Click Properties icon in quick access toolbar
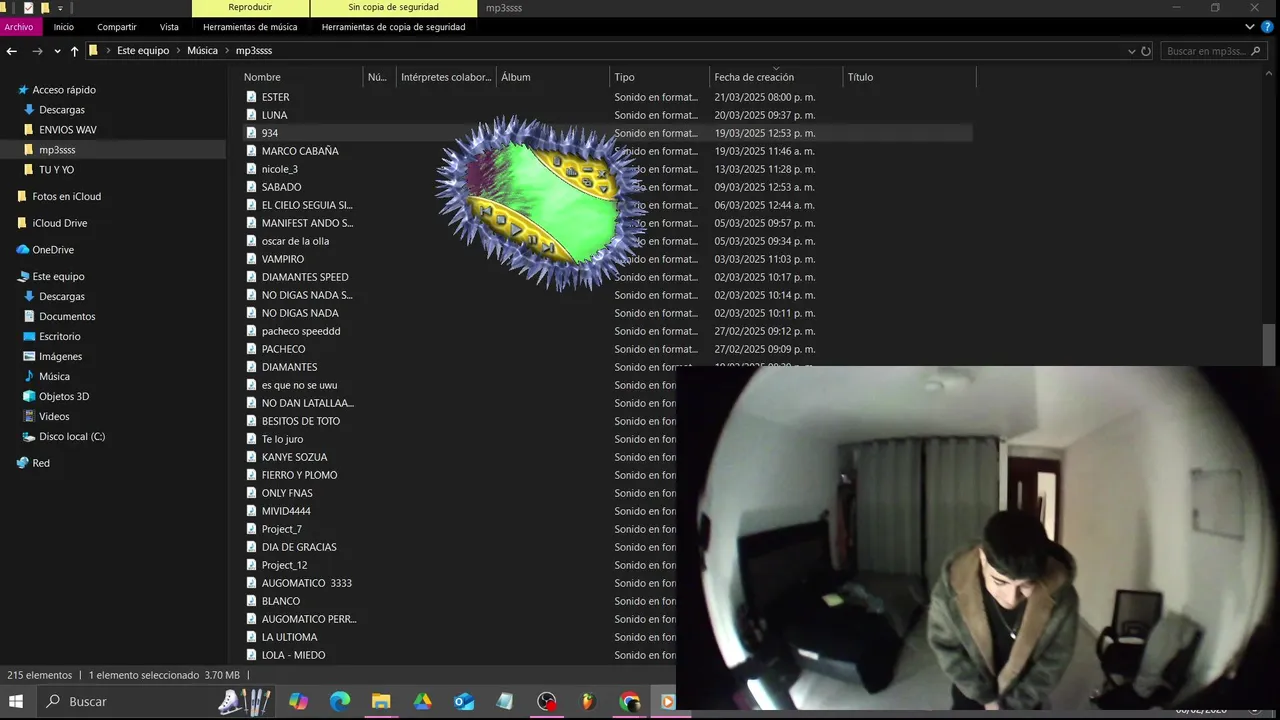The height and width of the screenshot is (720, 1280). click(28, 8)
